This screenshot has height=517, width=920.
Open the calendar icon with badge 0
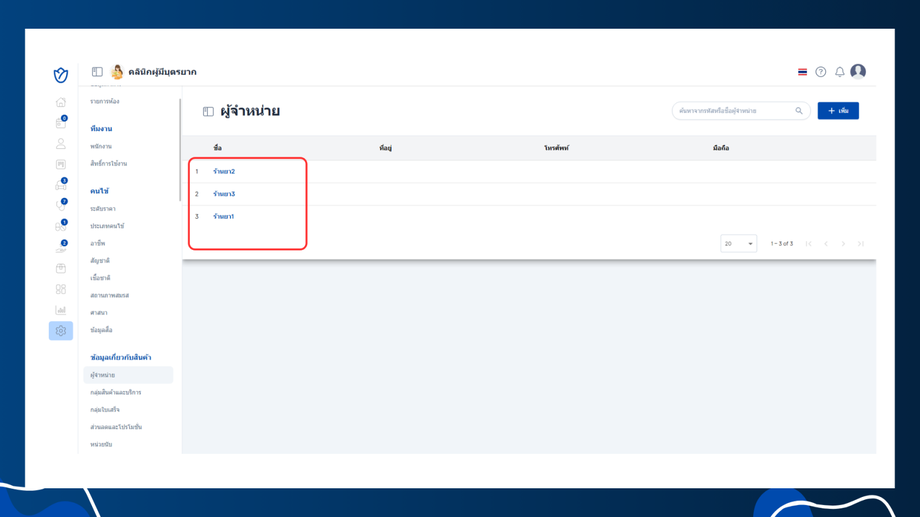(60, 123)
